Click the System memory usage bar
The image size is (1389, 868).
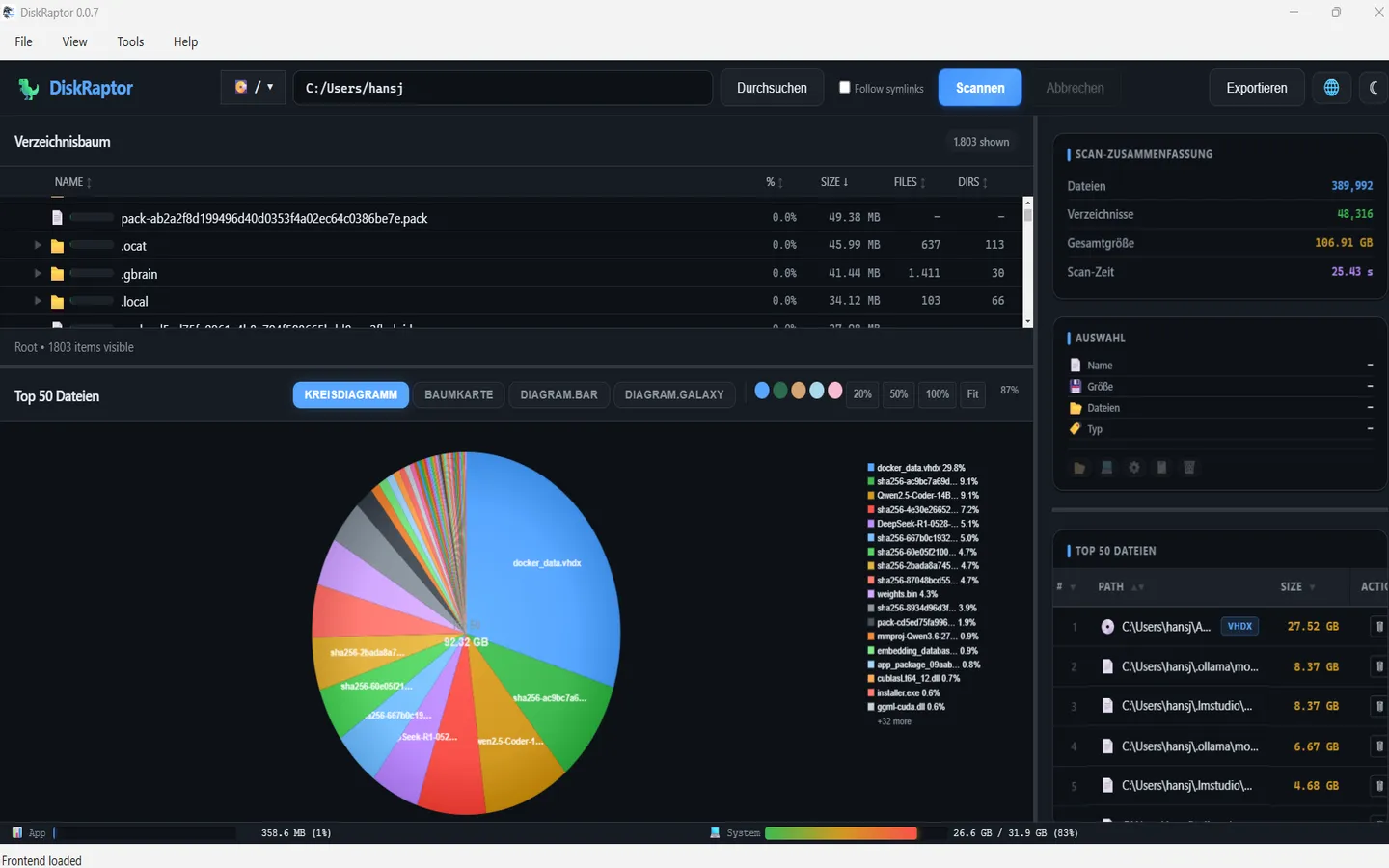pos(855,832)
